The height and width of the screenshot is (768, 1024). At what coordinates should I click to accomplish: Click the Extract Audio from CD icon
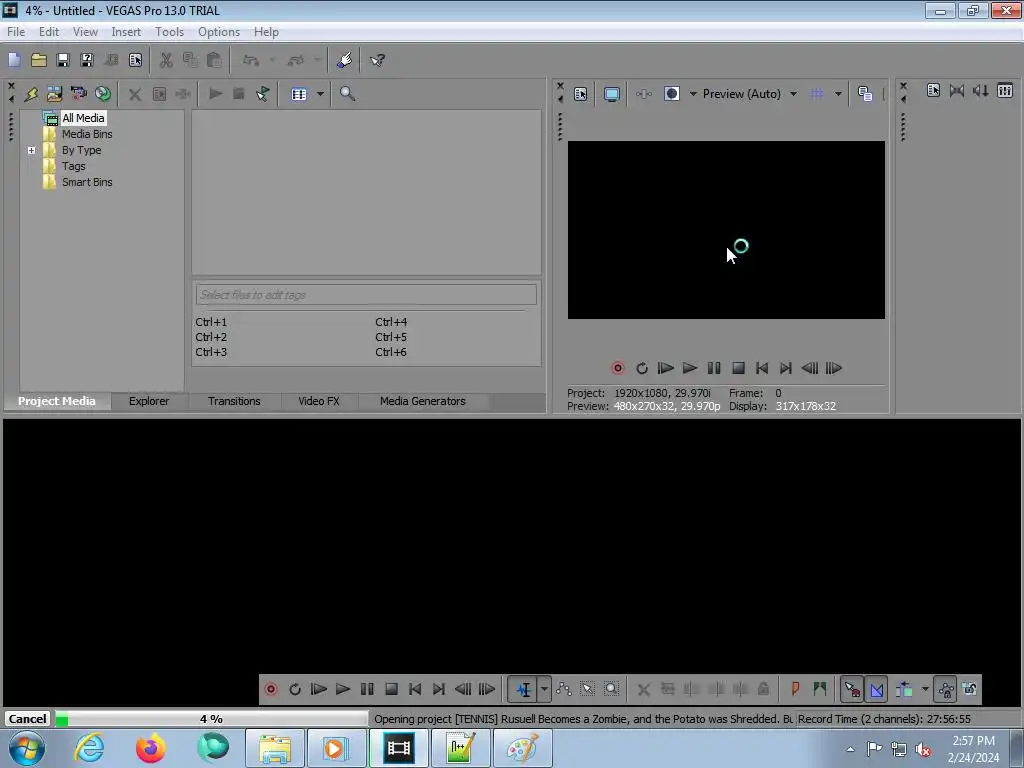pyautogui.click(x=103, y=94)
